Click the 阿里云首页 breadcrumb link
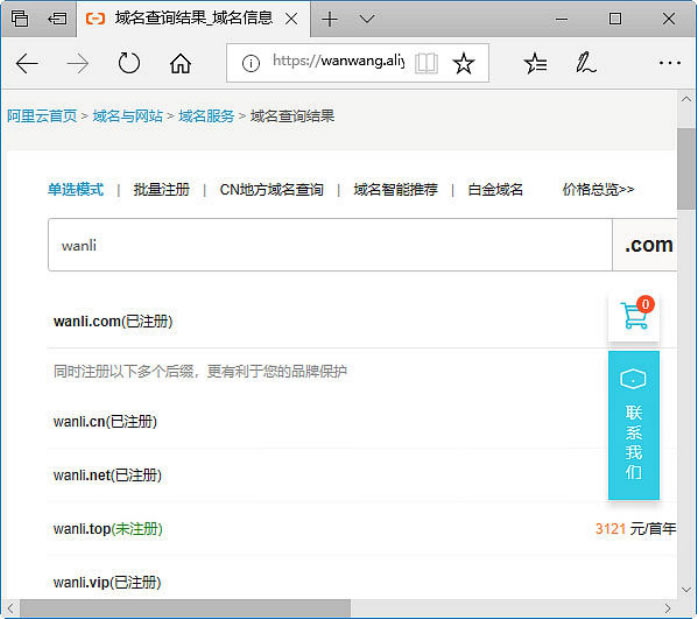The image size is (697, 619). 42,116
